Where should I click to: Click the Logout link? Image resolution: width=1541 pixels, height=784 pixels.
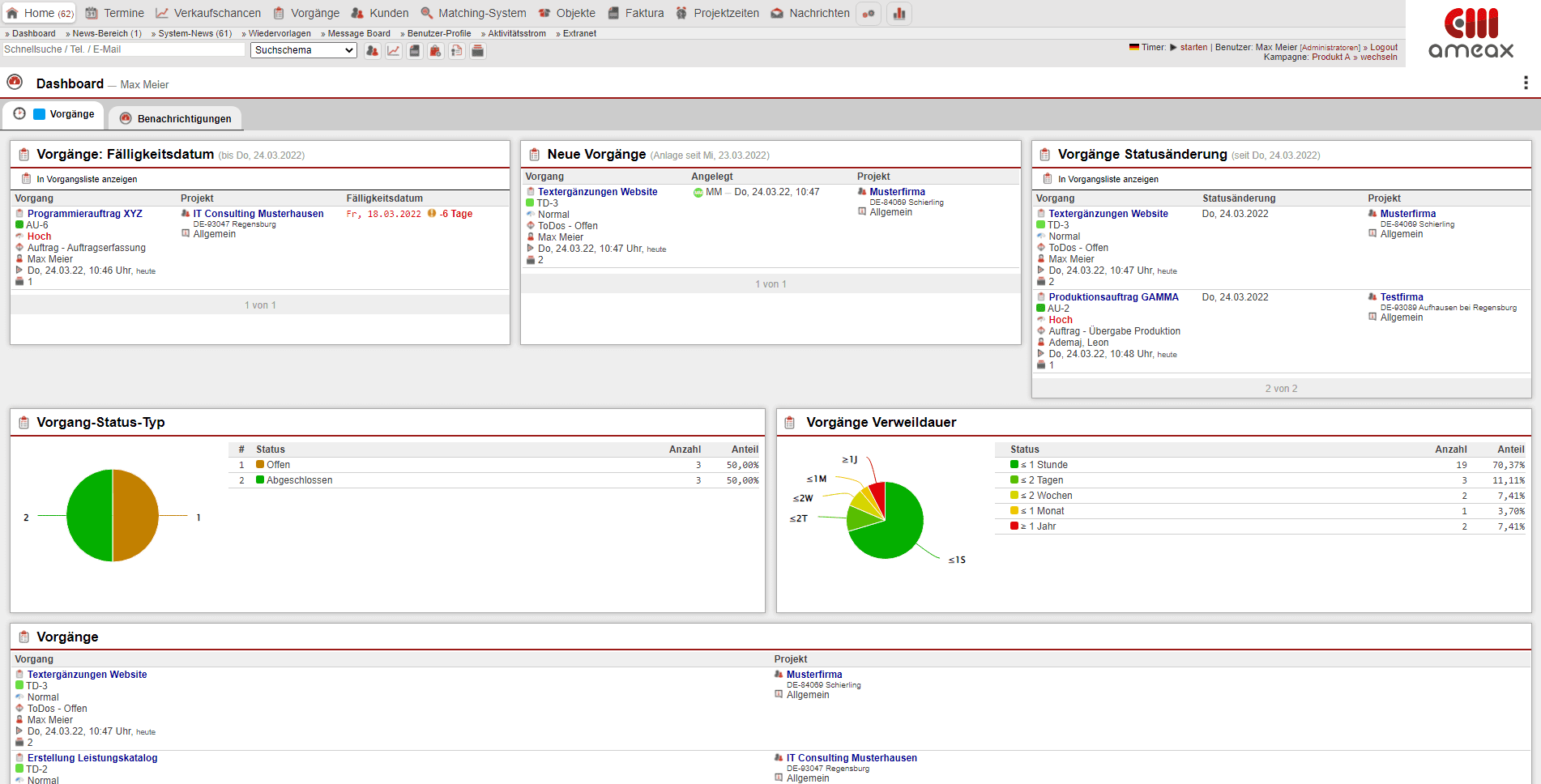click(1384, 47)
